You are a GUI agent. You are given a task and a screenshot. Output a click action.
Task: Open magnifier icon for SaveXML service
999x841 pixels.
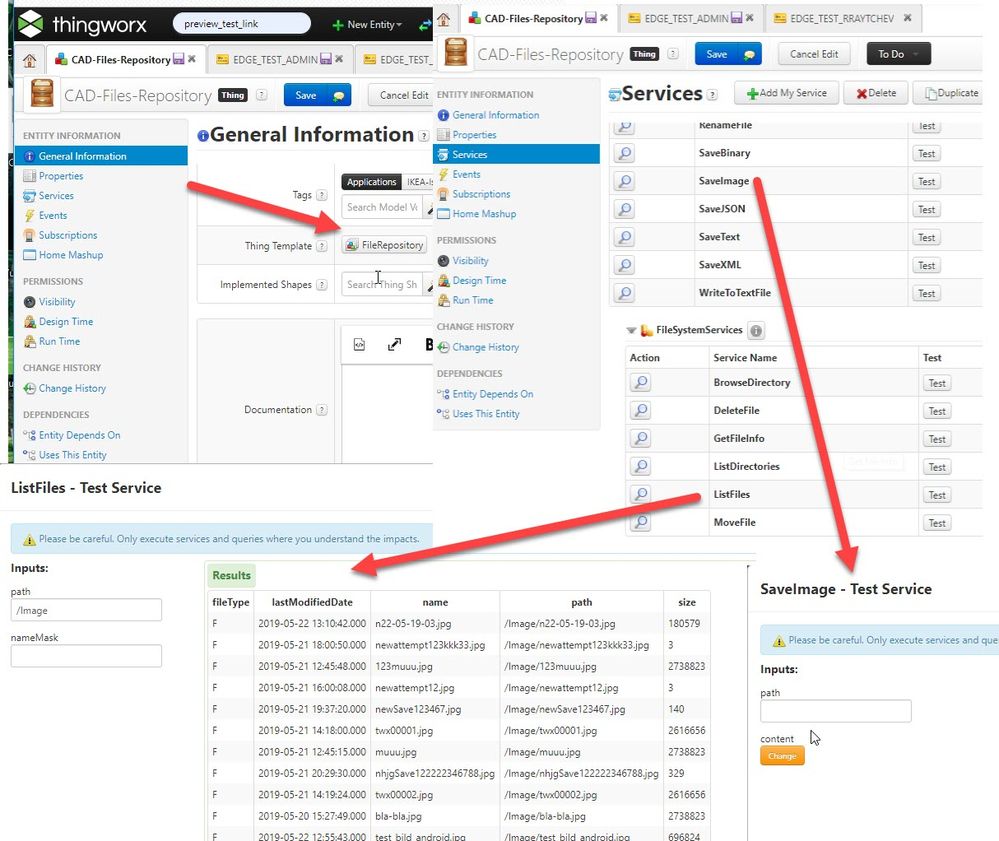pyautogui.click(x=625, y=265)
